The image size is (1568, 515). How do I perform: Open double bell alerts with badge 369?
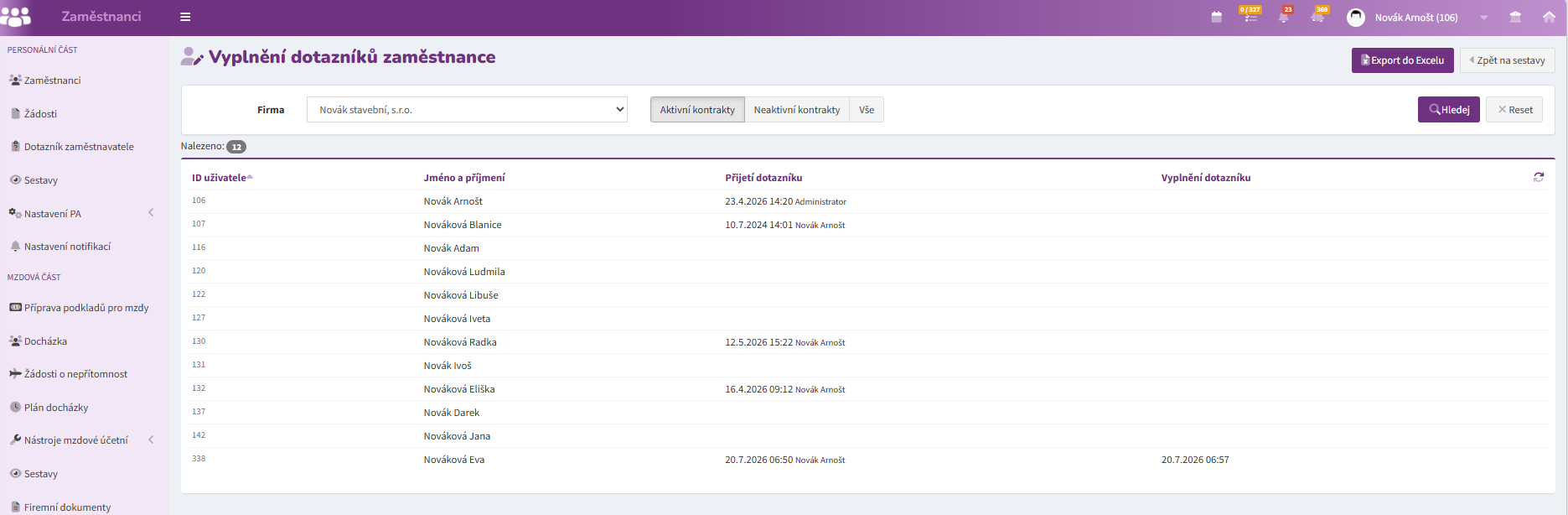1318,15
